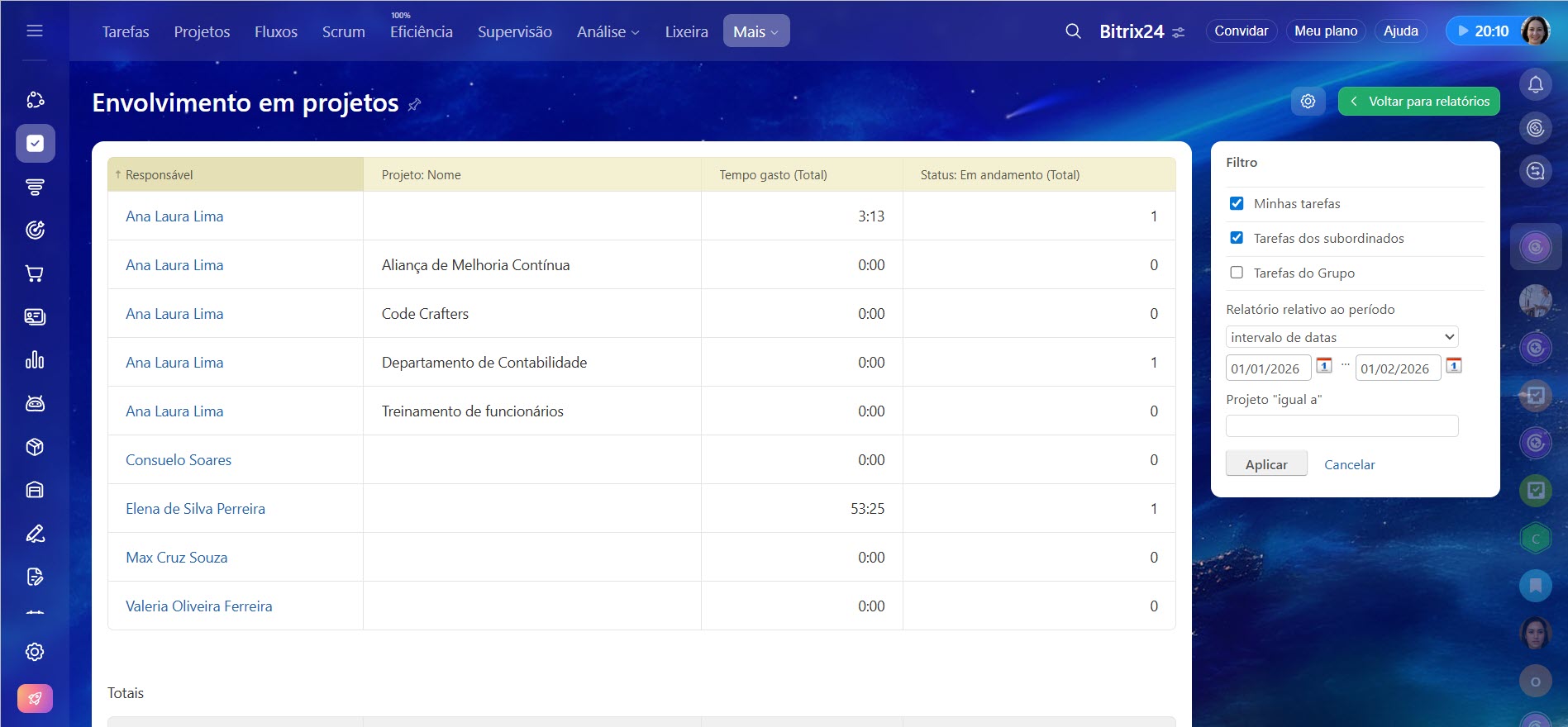
Task: Enable Tarefas do Grupo checkbox
Action: [x=1237, y=273]
